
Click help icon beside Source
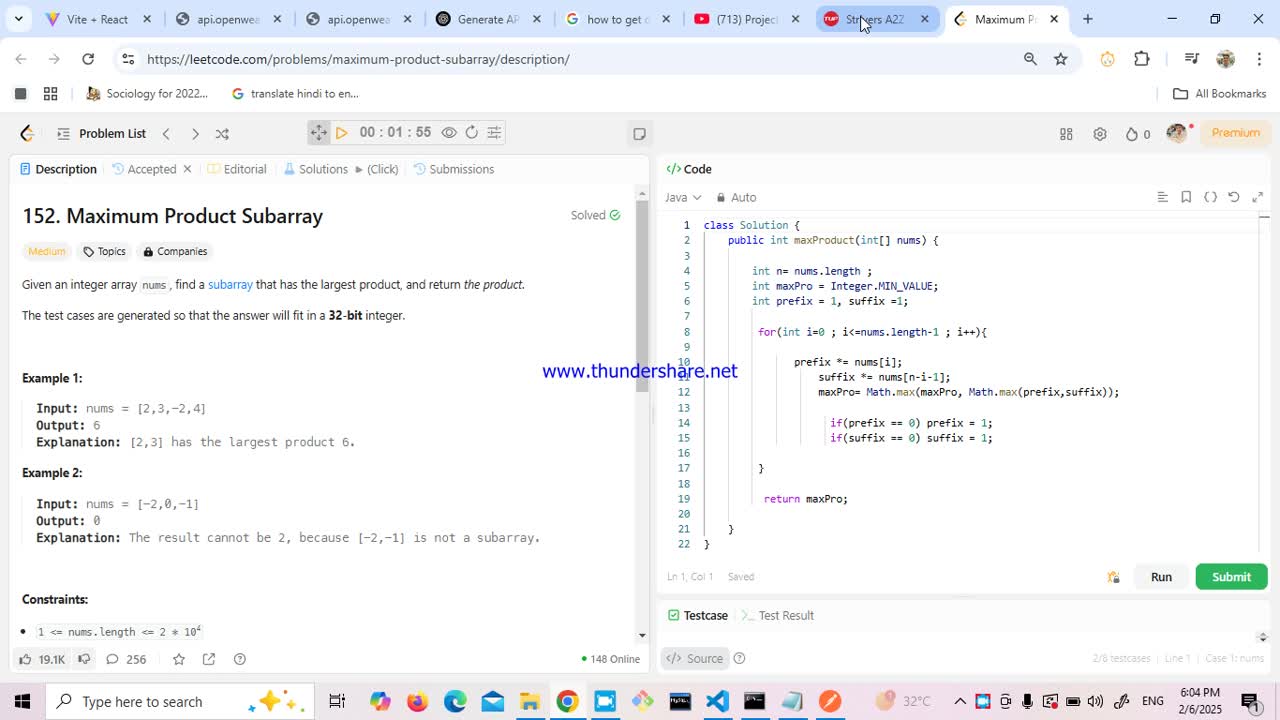[739, 658]
